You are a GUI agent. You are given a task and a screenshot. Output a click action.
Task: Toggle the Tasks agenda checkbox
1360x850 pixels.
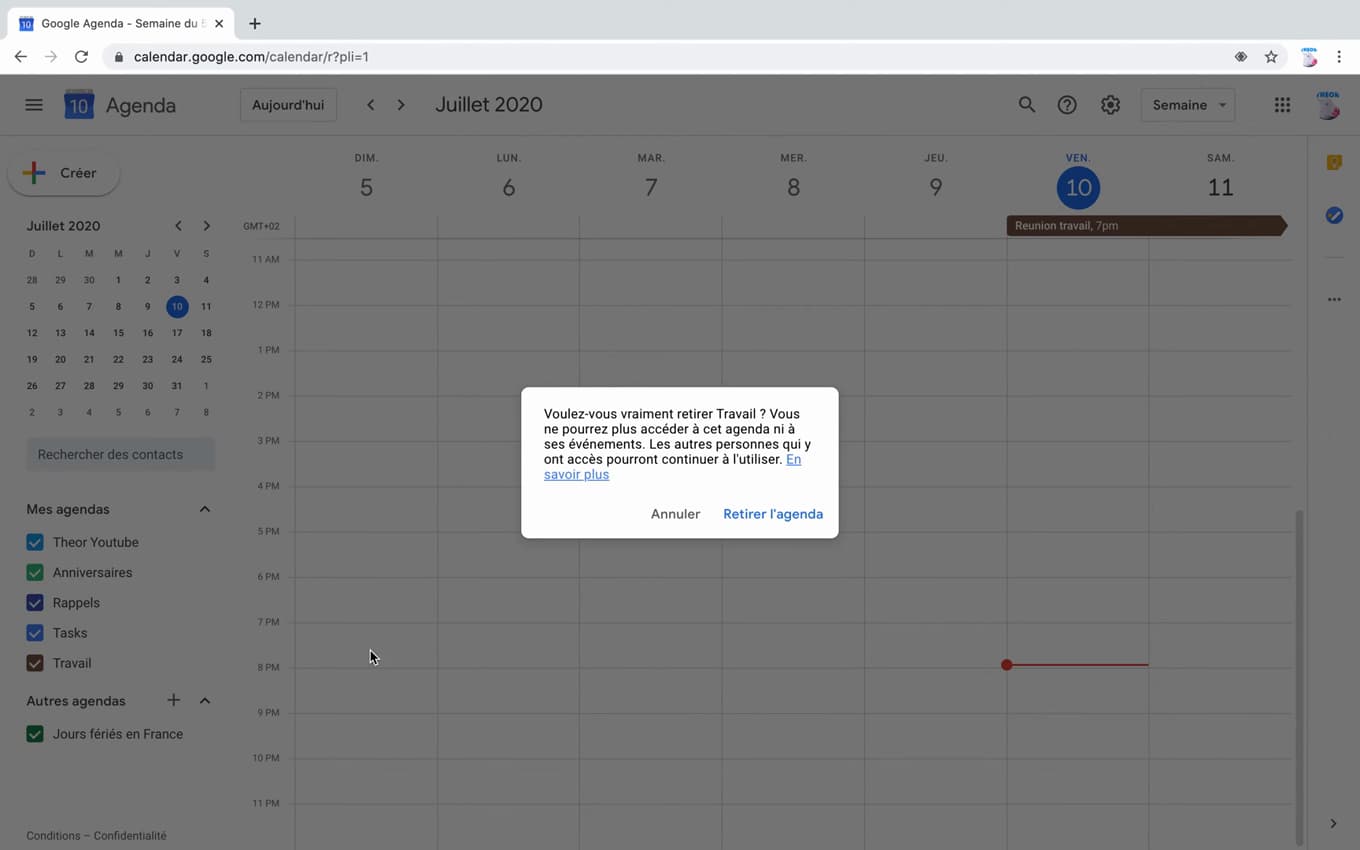35,632
